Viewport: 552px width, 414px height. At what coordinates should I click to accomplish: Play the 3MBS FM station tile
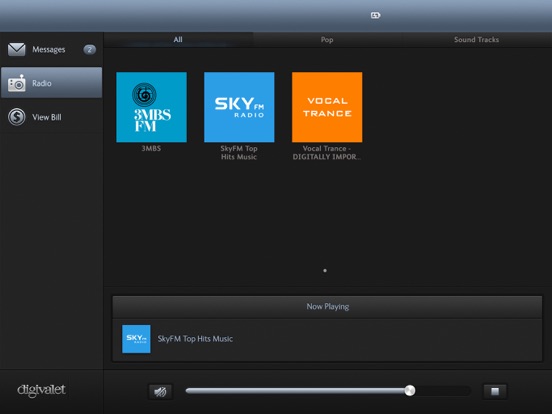click(x=151, y=107)
